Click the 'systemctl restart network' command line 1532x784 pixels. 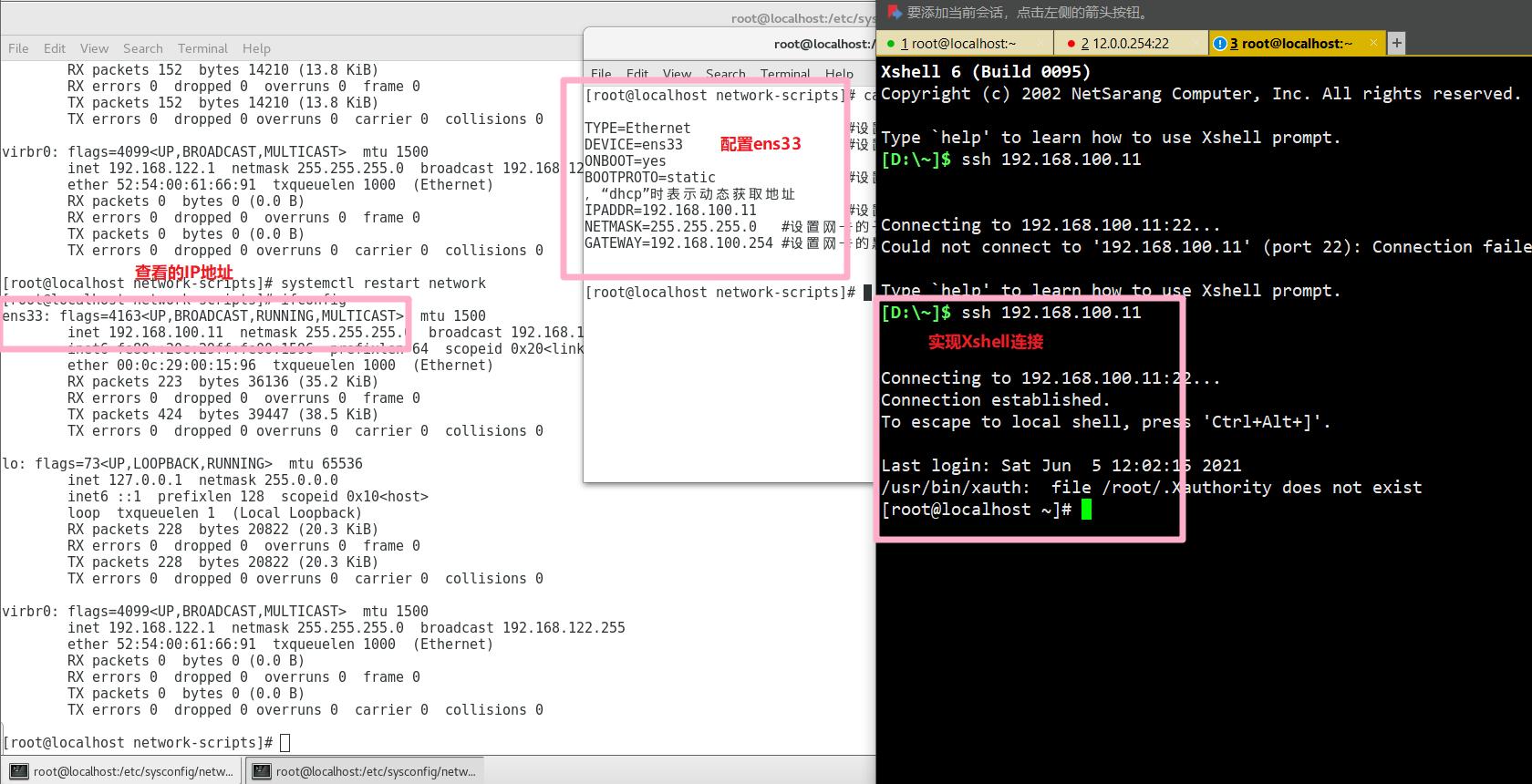tap(244, 283)
